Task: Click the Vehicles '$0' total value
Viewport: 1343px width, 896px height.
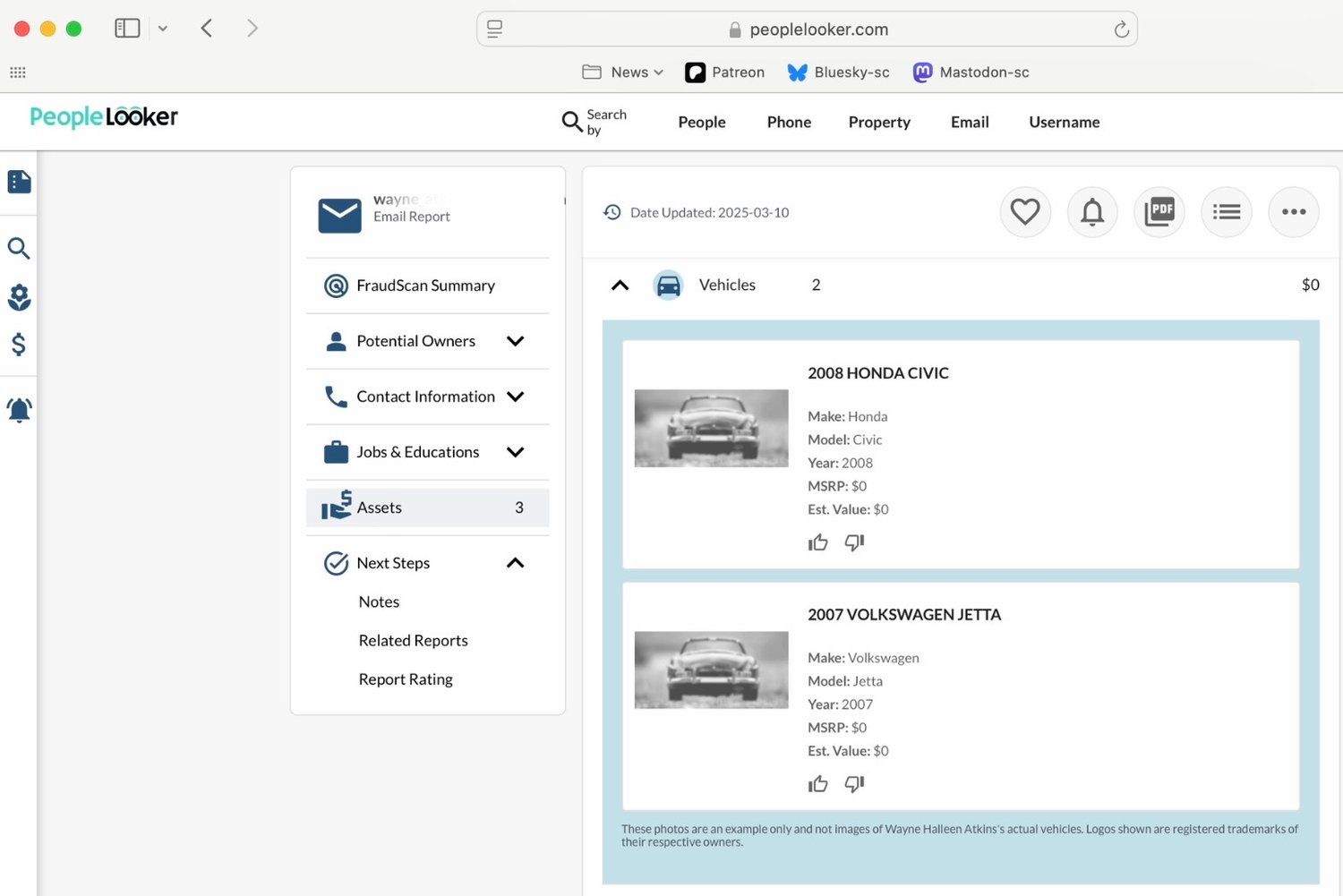Action: 1311,285
